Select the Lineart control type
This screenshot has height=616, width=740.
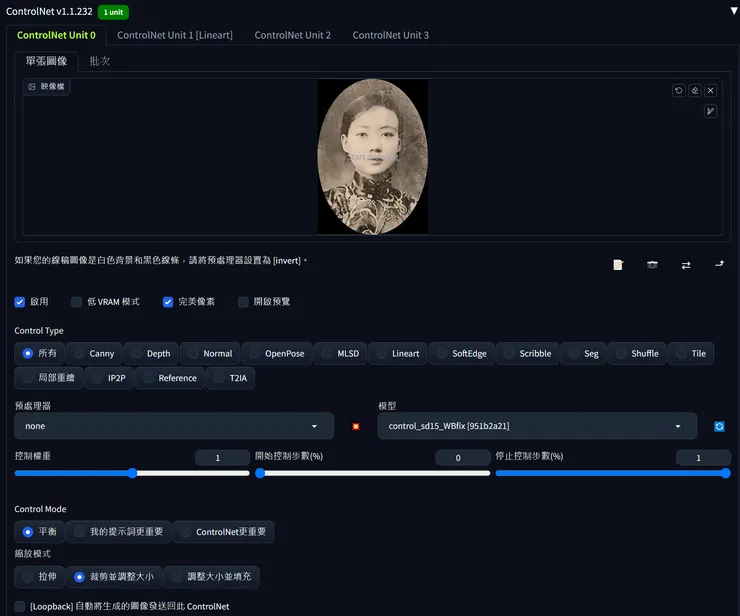[398, 354]
